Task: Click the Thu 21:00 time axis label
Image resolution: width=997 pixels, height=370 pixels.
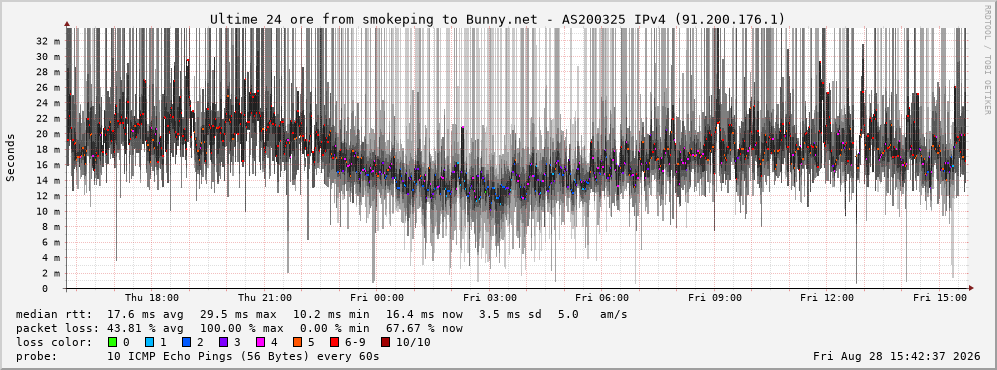Action: [x=265, y=298]
